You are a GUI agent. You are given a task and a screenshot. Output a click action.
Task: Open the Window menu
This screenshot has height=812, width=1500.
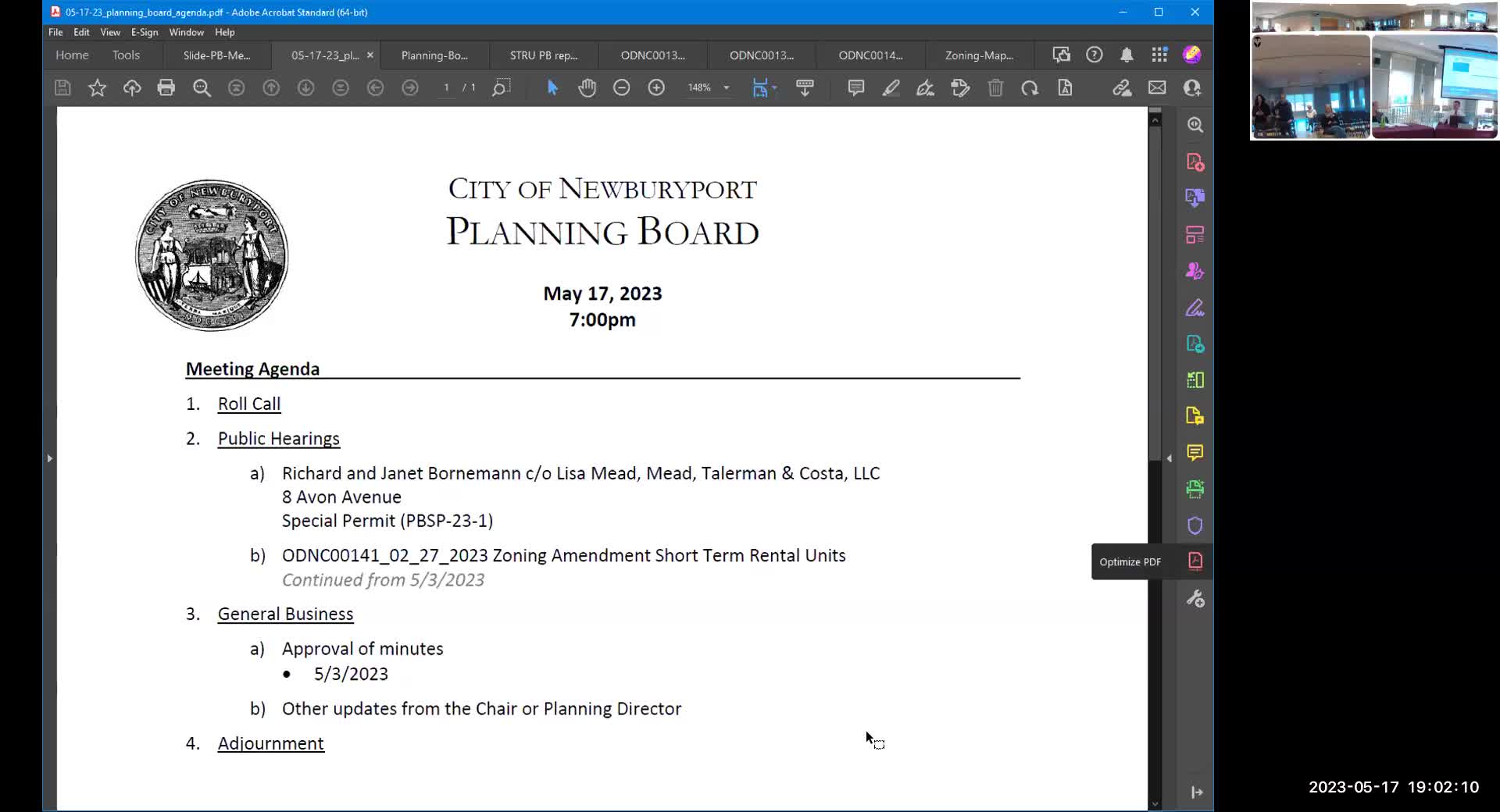coord(186,32)
